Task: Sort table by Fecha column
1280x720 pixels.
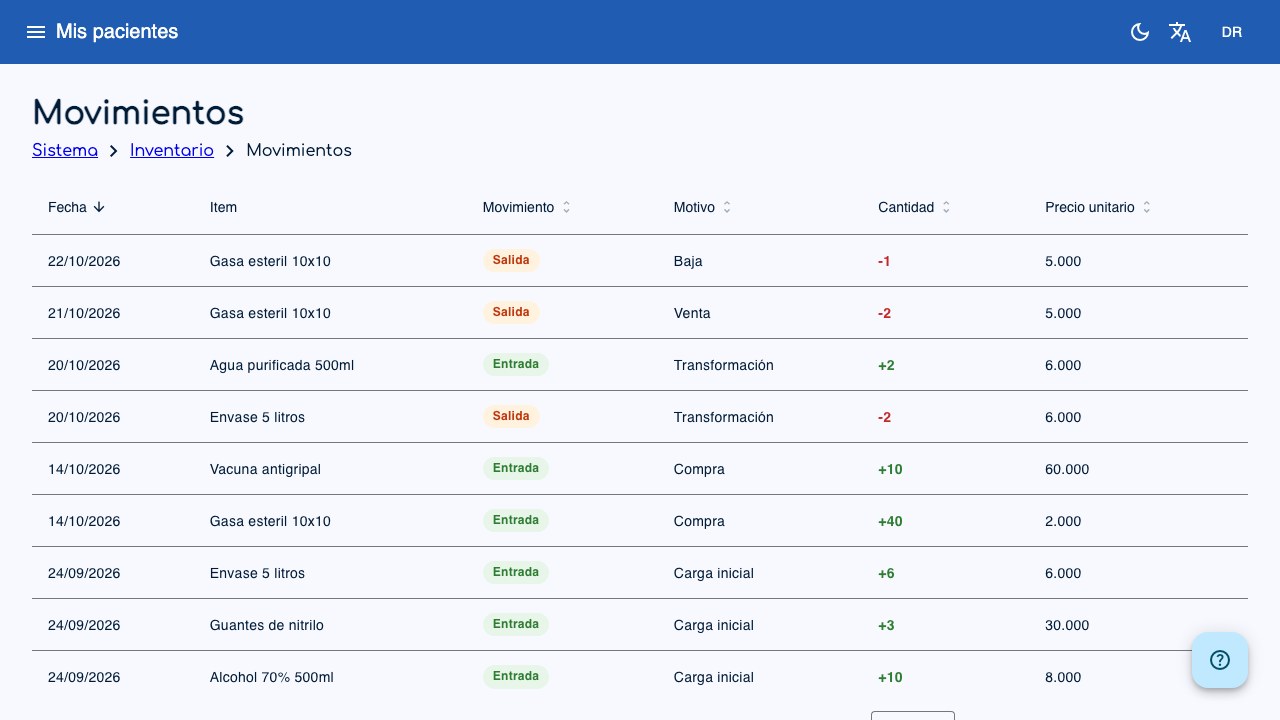Action: coord(77,207)
